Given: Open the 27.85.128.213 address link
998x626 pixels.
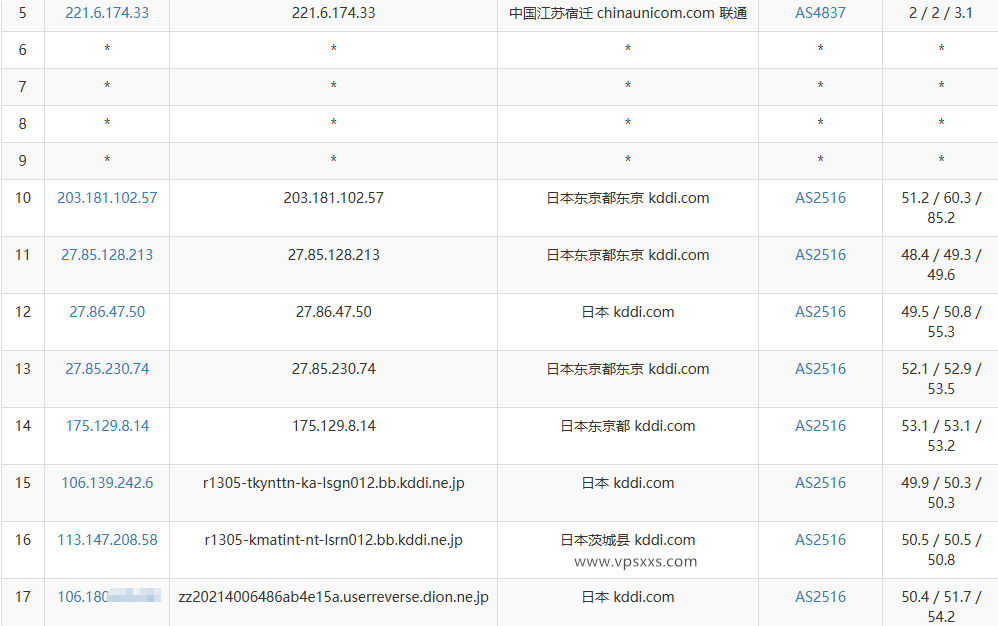Looking at the screenshot, I should coord(106,254).
